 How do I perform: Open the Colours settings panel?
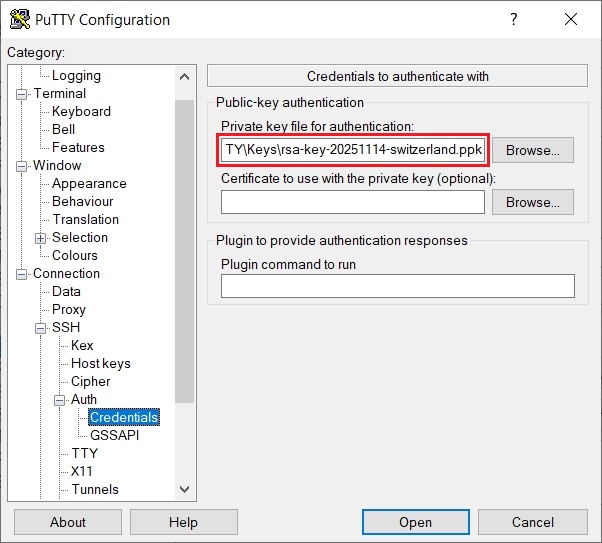tap(75, 255)
